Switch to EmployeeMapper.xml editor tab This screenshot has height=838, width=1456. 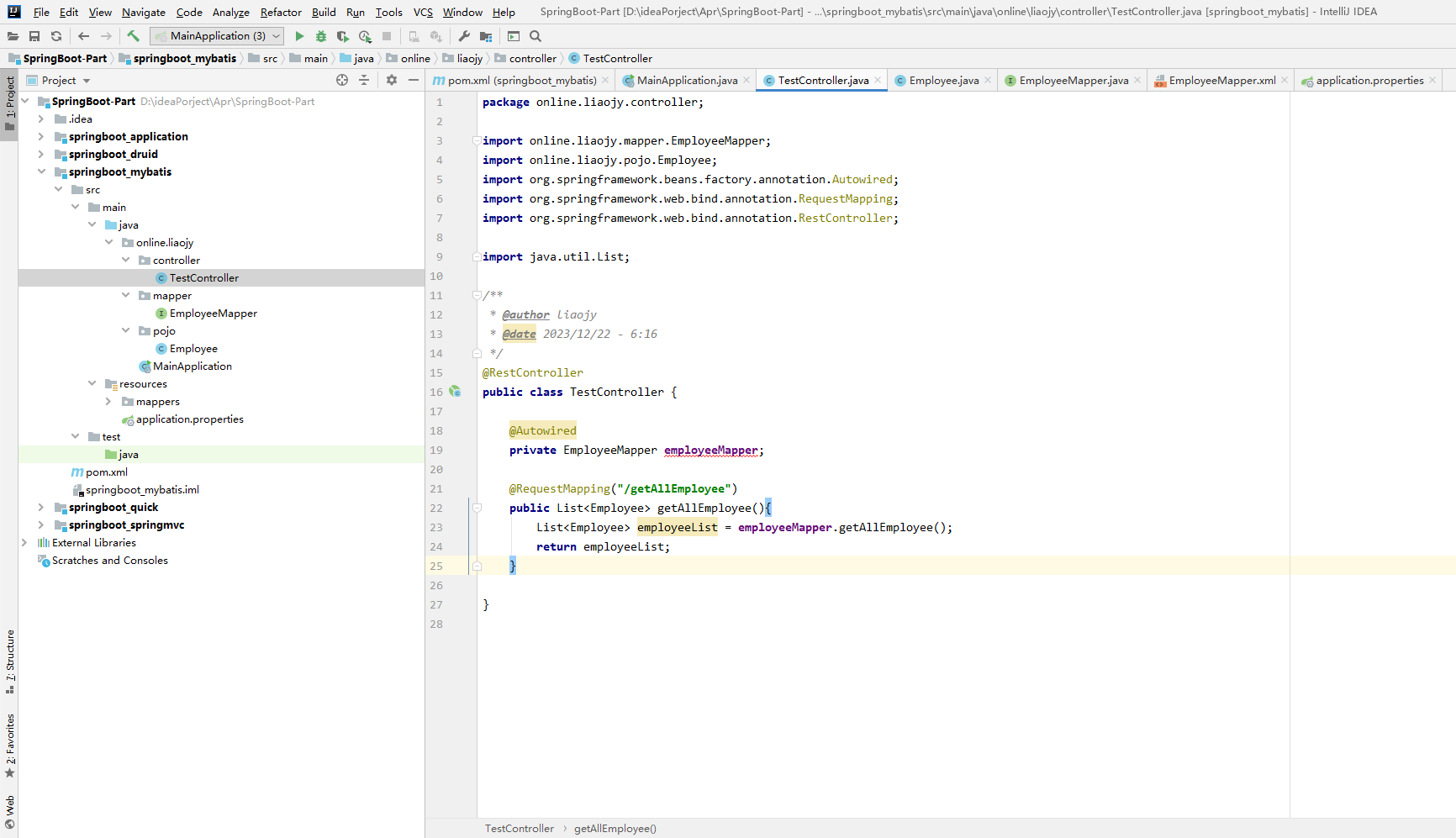[x=1221, y=80]
